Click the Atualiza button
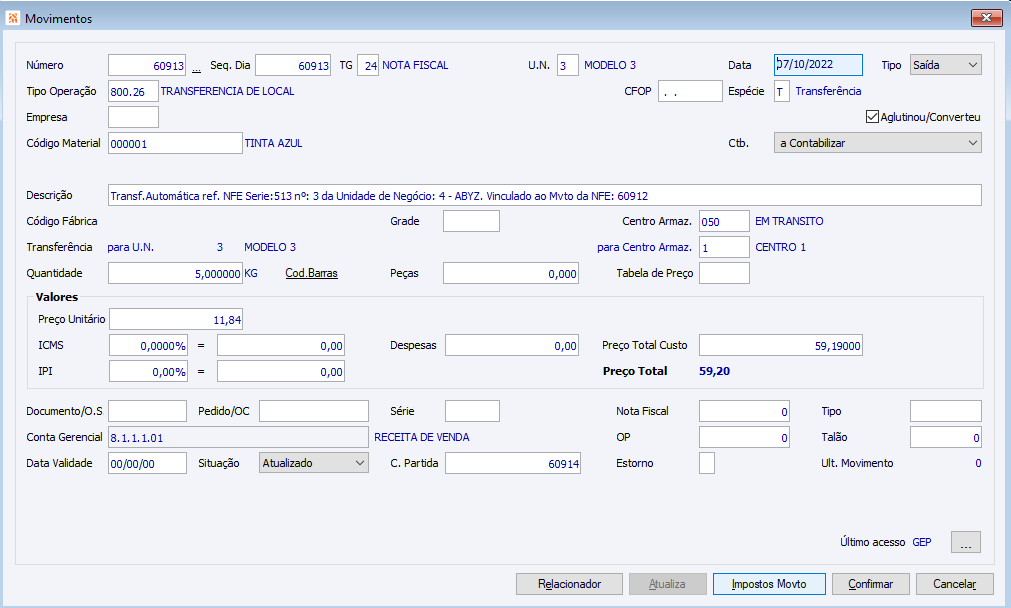Viewport: 1011px width, 608px height. pos(667,584)
